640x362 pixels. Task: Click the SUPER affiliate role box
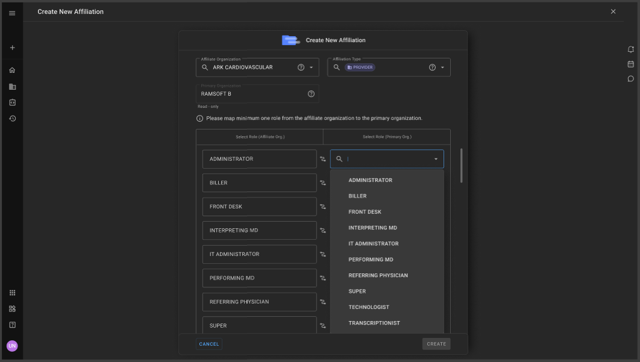pyautogui.click(x=259, y=325)
